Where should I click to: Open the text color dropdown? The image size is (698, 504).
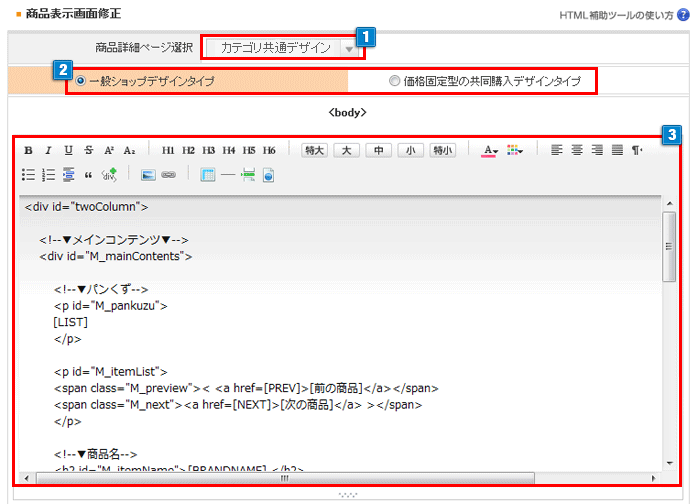(490, 150)
